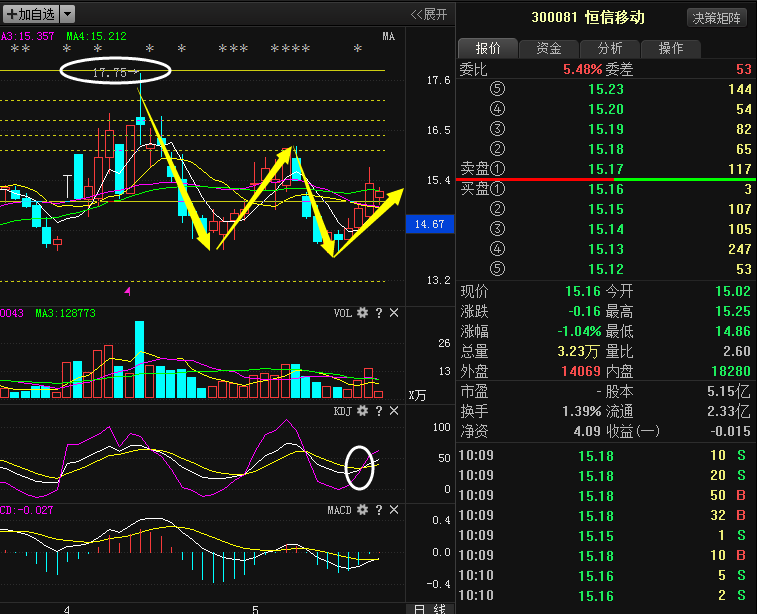Click the stock title 300081 恒信移动
This screenshot has height=614, width=757.
[588, 18]
